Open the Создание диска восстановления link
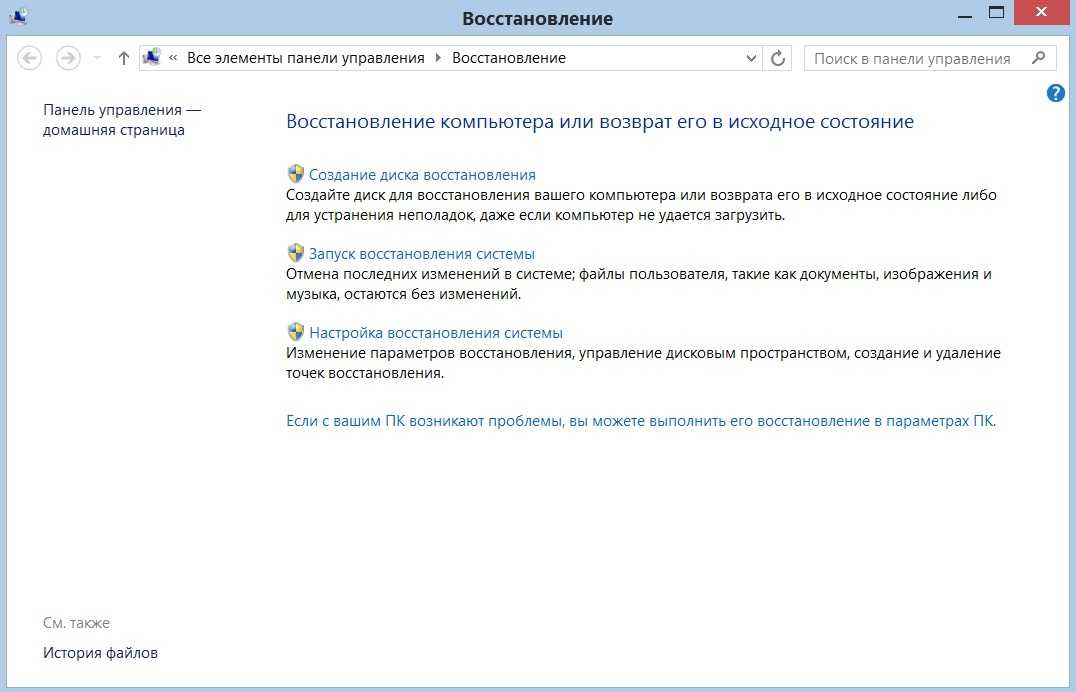This screenshot has height=692, width=1076. coord(422,174)
